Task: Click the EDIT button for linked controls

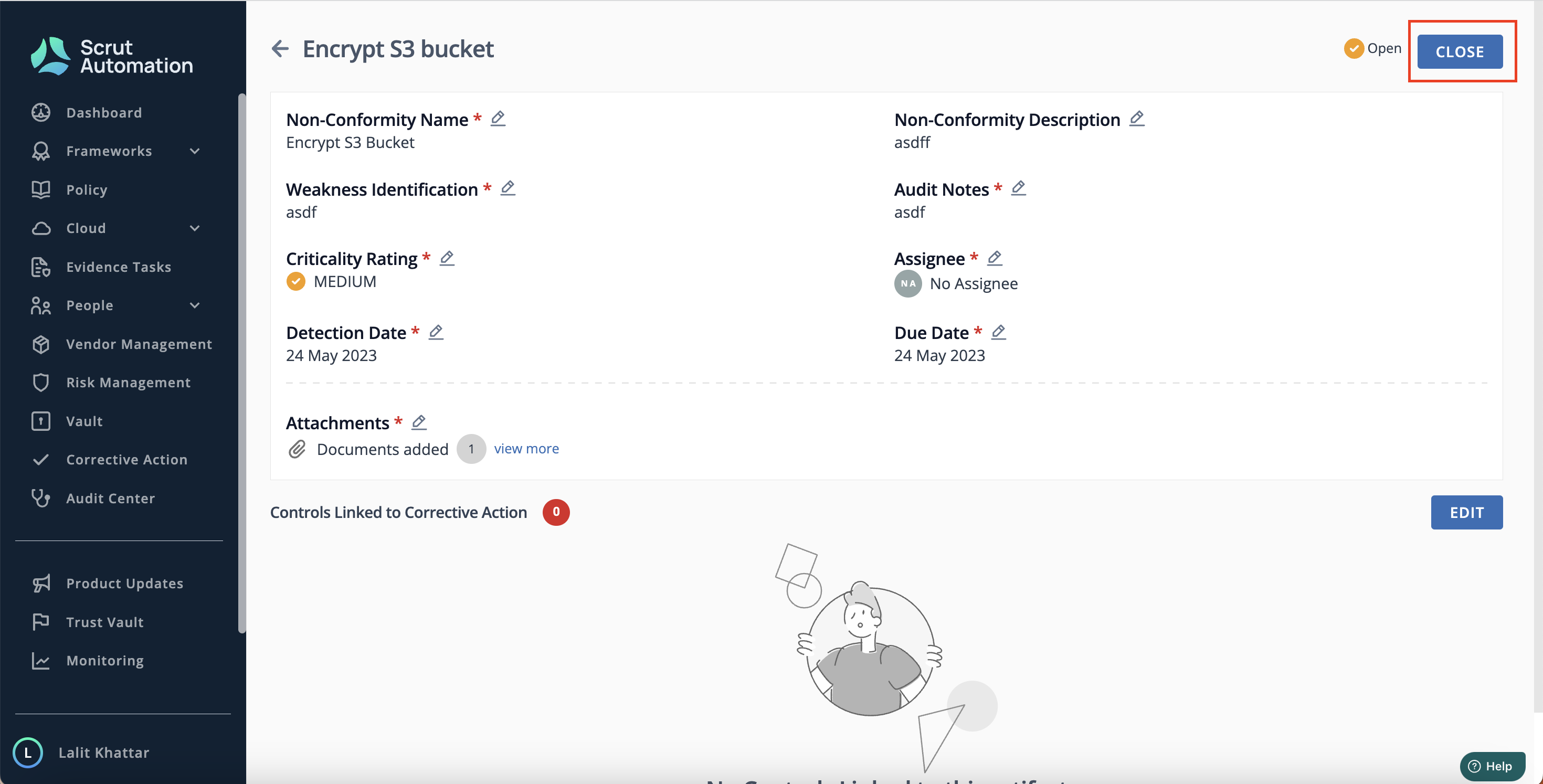Action: pos(1466,512)
